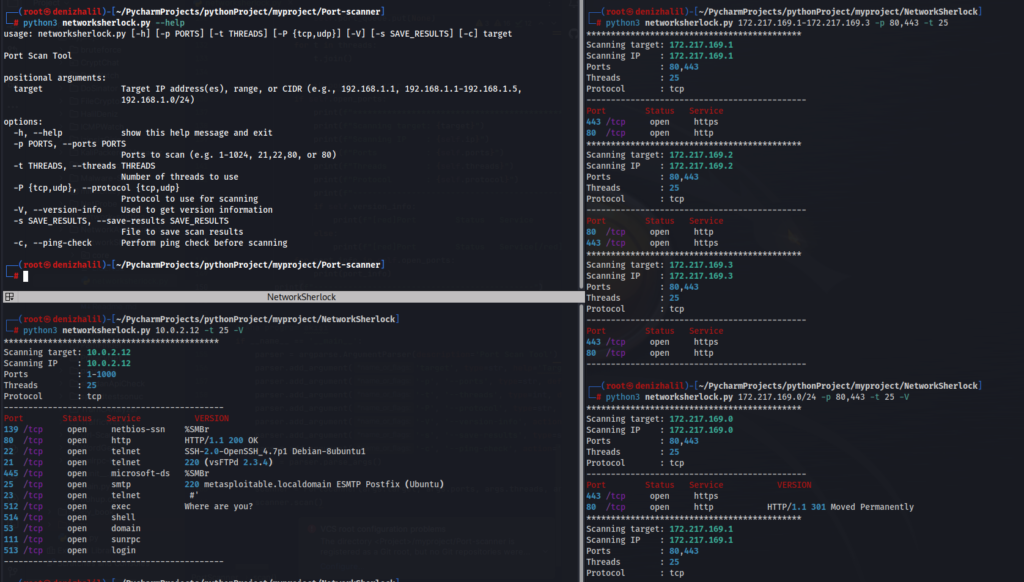
Task: Focus the NetworkSherlock pane via its title bar
Action: [x=286, y=296]
